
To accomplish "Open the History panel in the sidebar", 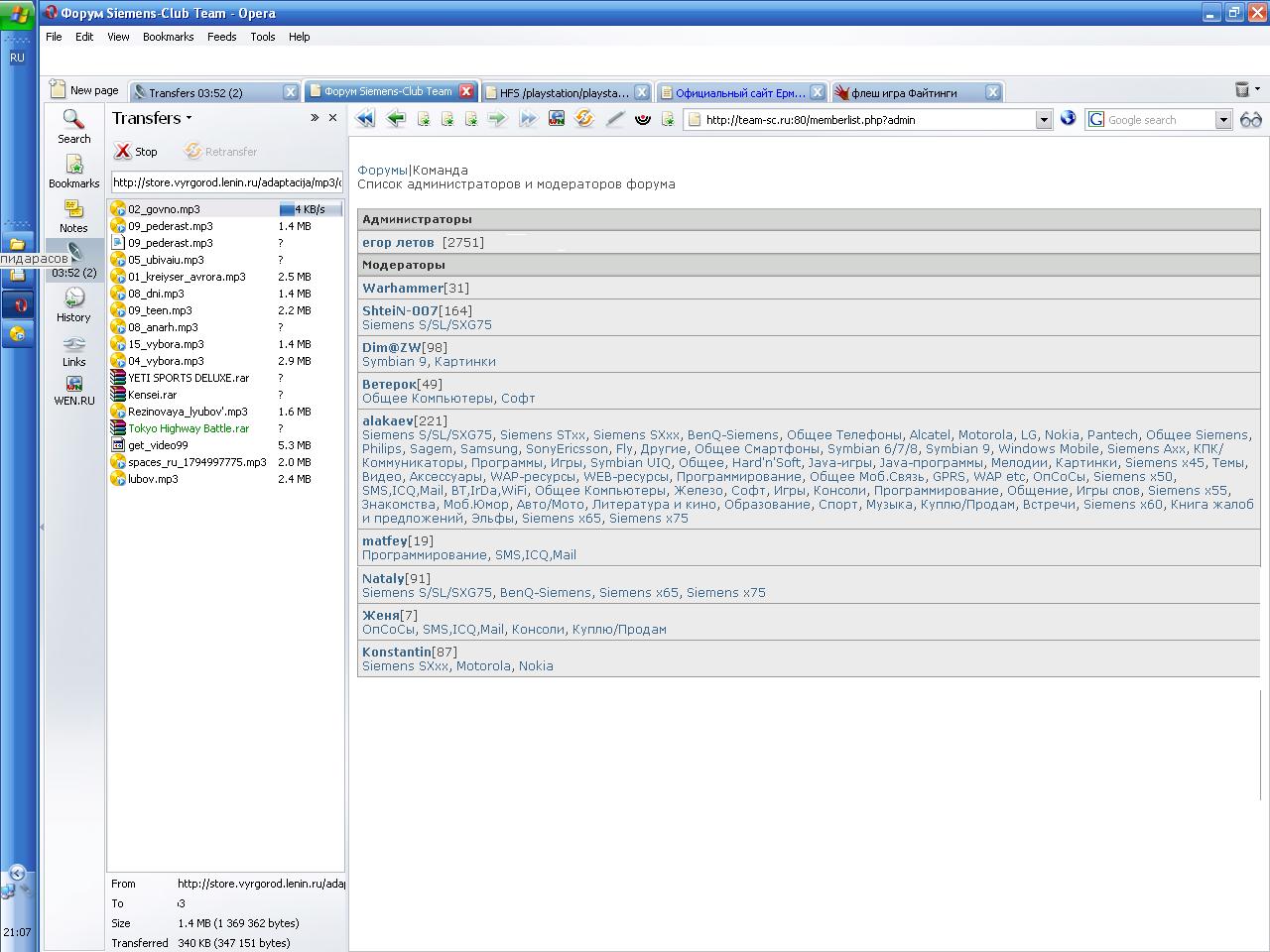I will (x=73, y=304).
